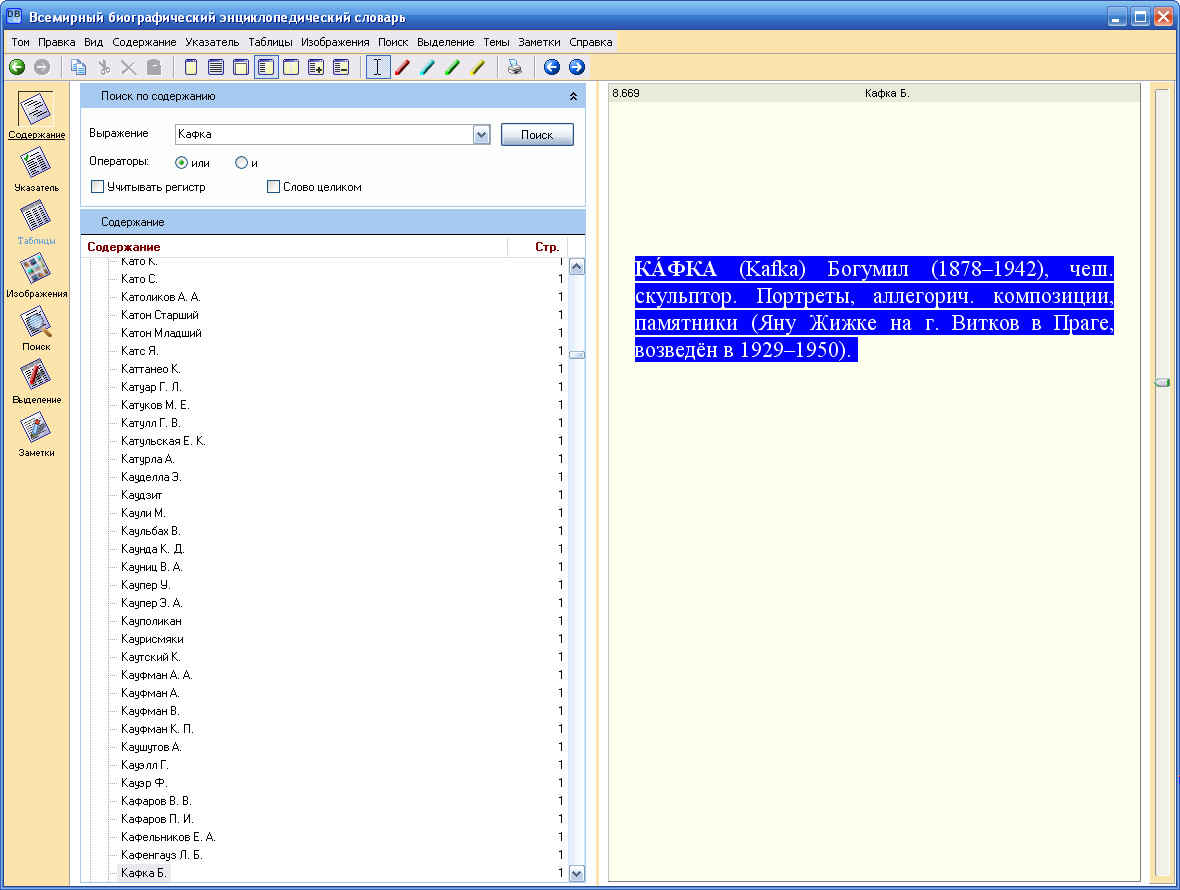1180x890 pixels.
Task: Click the green back navigation arrow
Action: [x=17, y=67]
